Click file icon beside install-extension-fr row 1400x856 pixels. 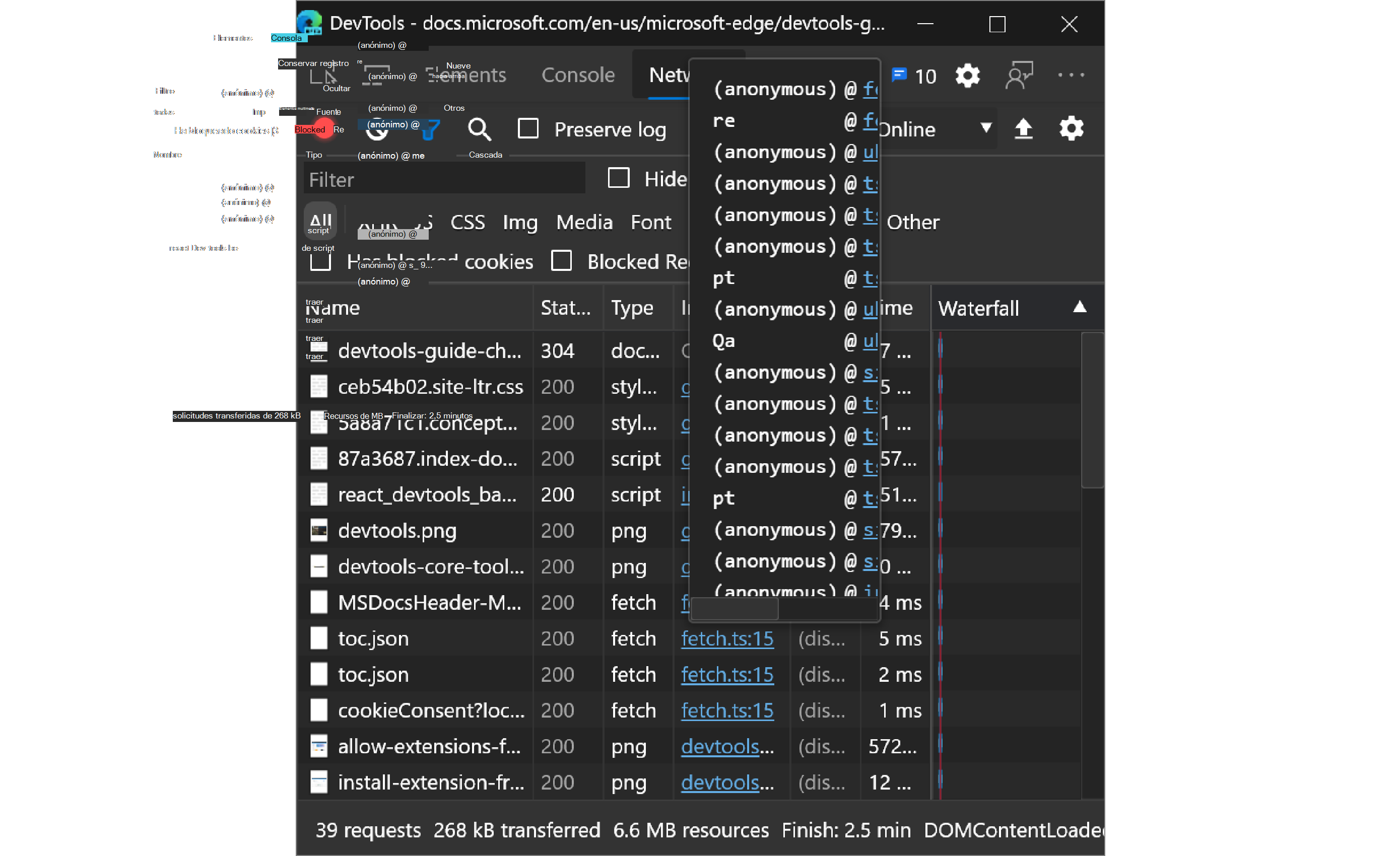click(x=319, y=782)
